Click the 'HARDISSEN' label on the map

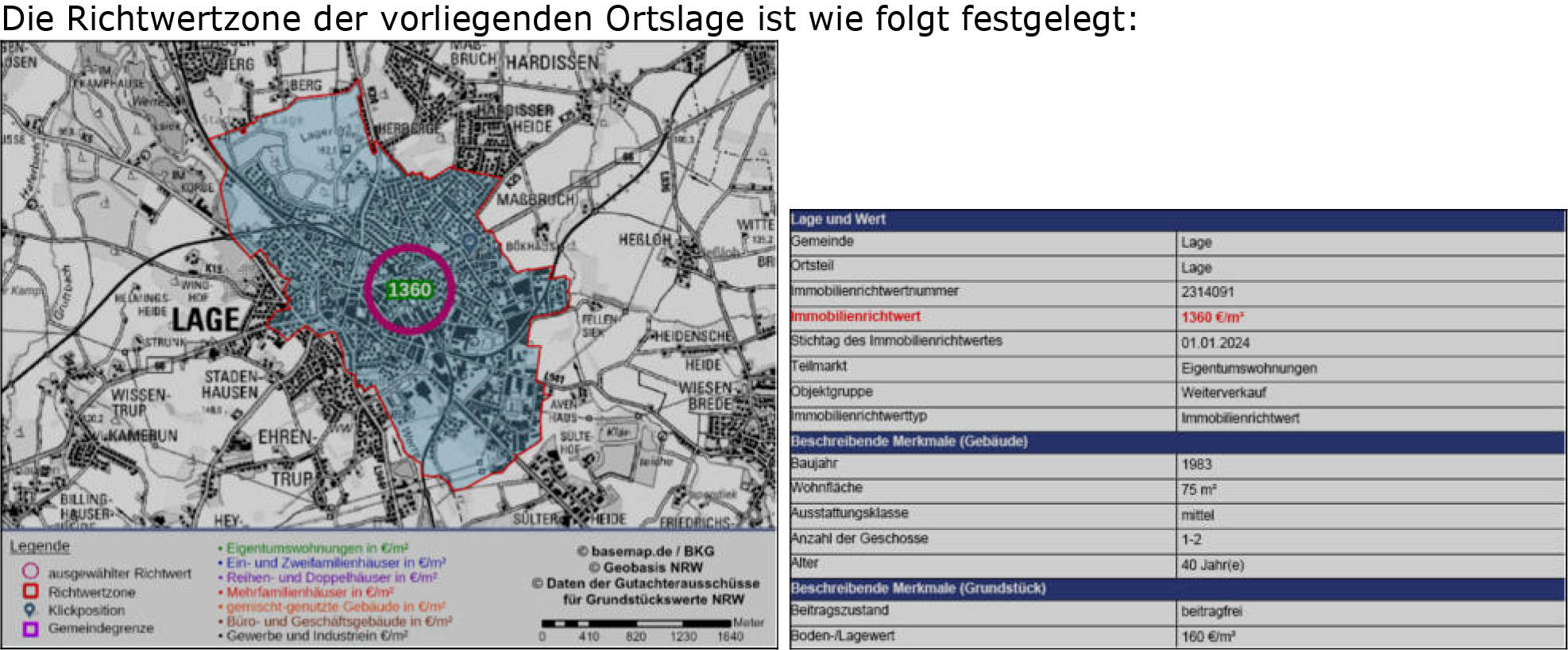pos(552,62)
